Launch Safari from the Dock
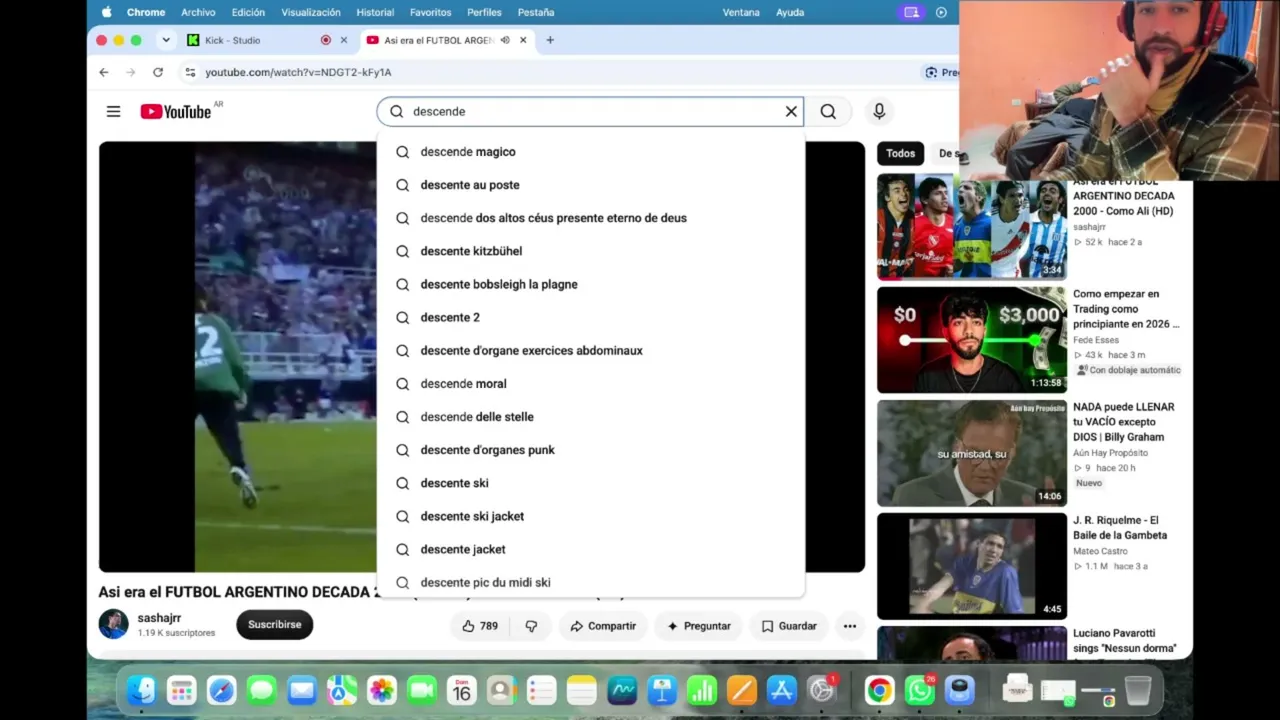1280x720 pixels. [221, 690]
